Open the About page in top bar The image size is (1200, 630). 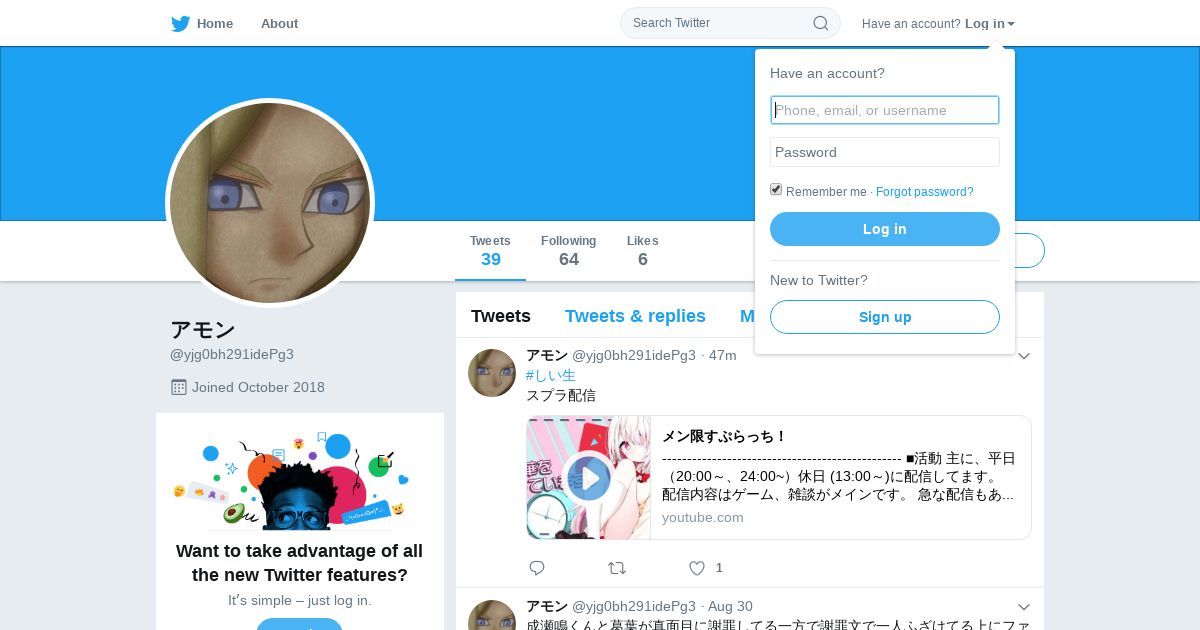279,24
